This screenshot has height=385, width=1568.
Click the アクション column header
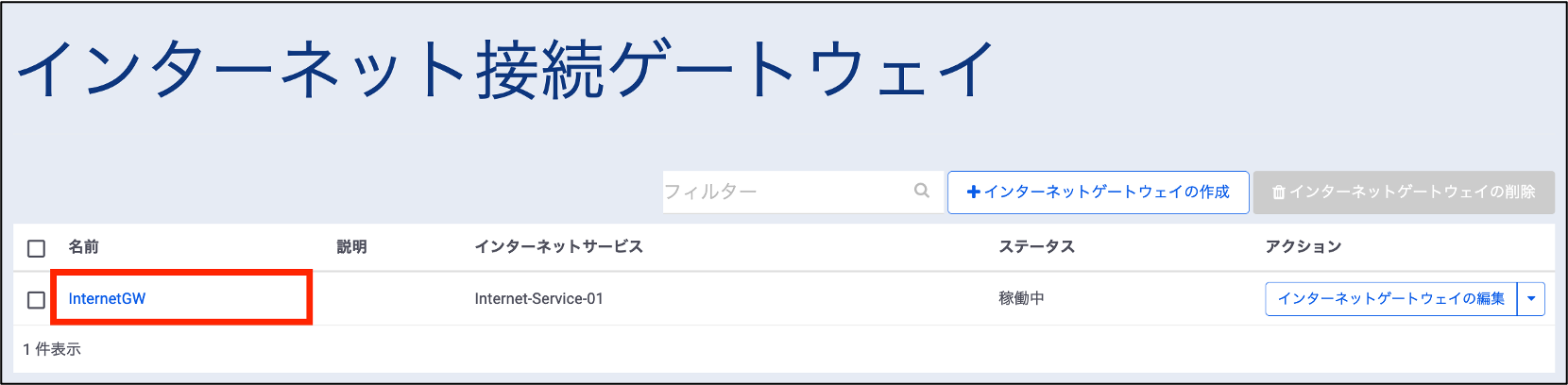(x=1304, y=246)
